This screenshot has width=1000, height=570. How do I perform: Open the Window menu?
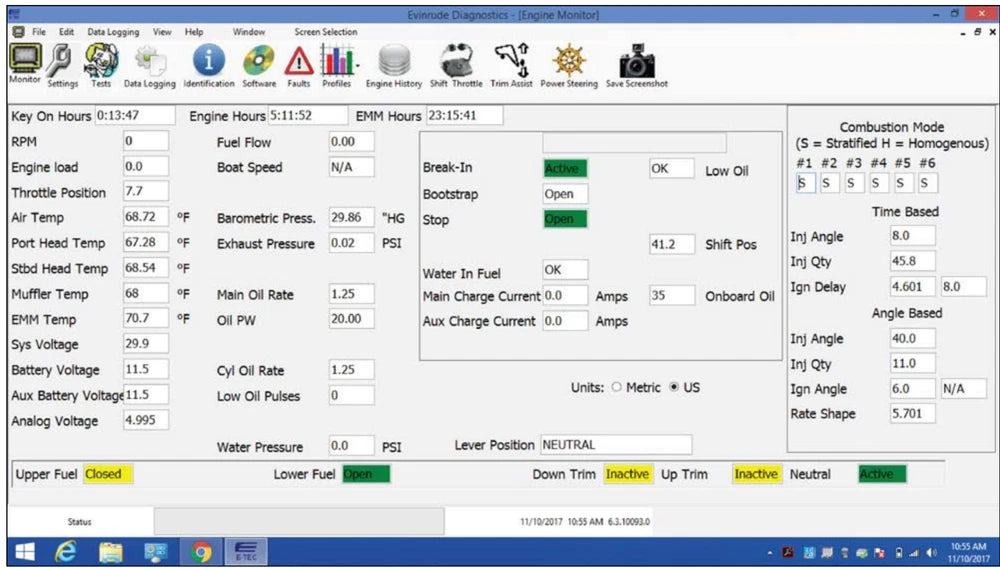pyautogui.click(x=249, y=32)
